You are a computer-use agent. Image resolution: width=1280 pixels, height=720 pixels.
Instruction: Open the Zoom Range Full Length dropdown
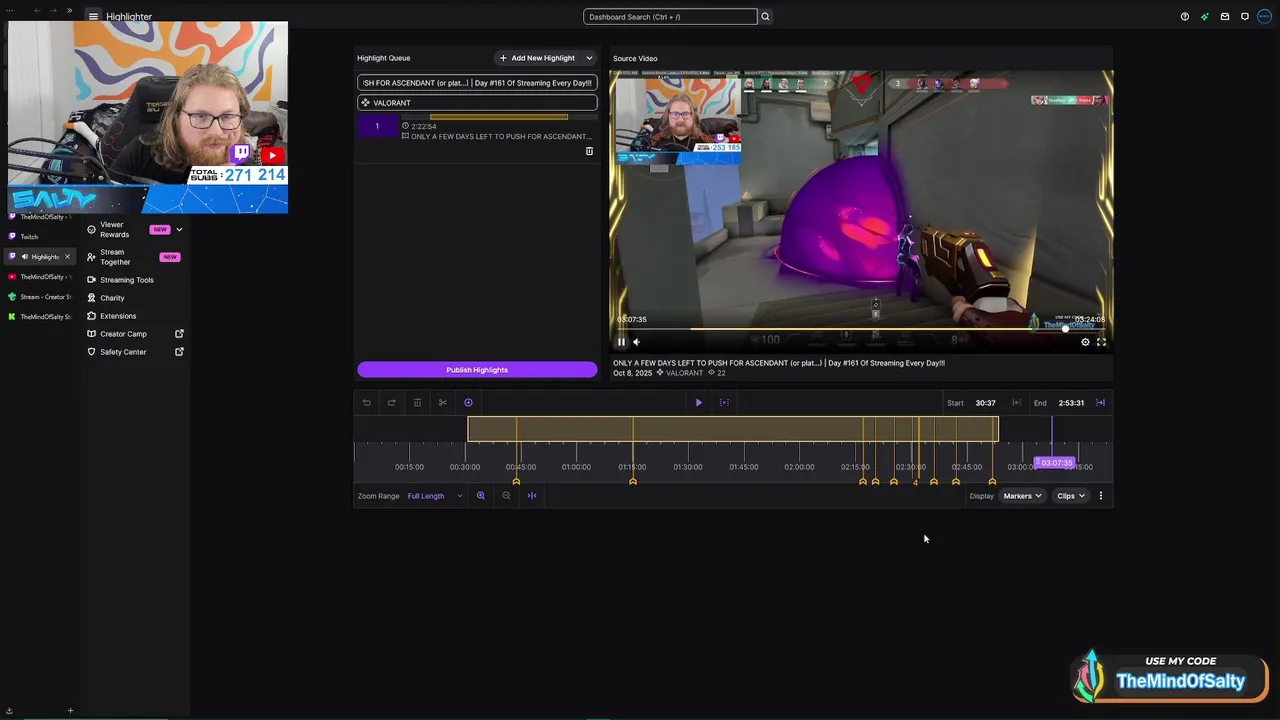click(x=435, y=496)
